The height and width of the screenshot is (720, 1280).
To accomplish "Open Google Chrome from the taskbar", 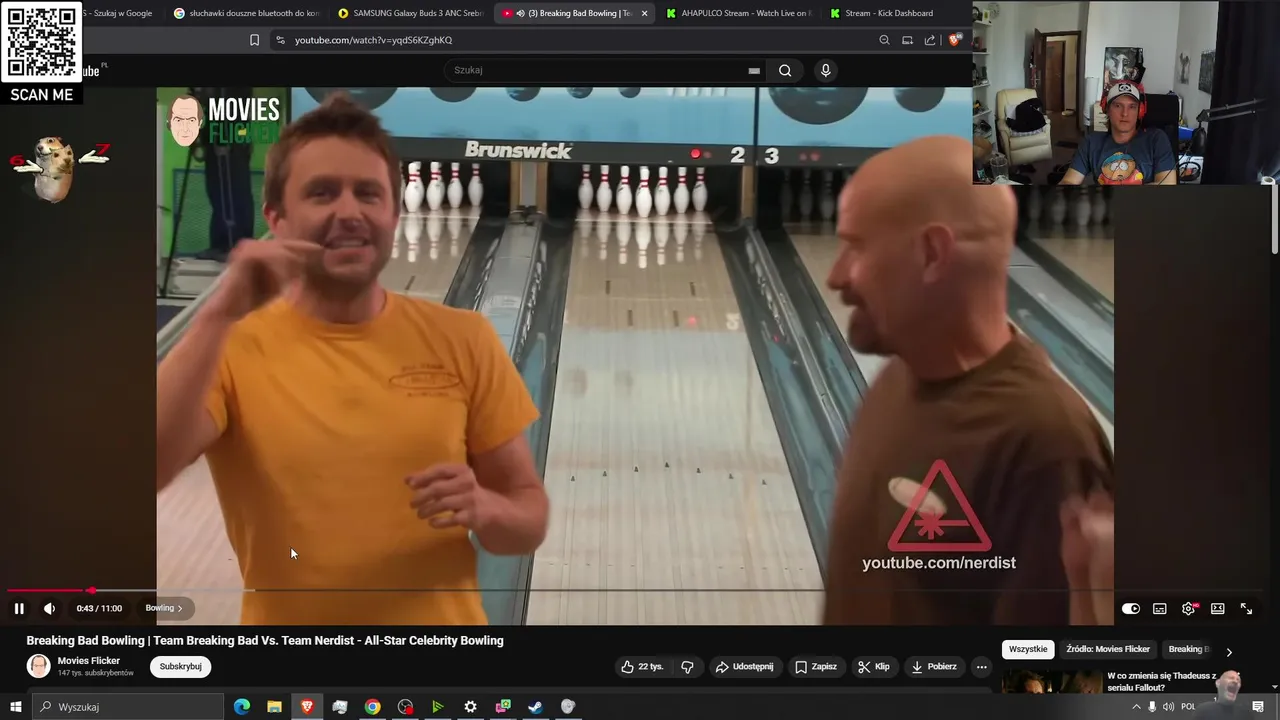I will [372, 707].
